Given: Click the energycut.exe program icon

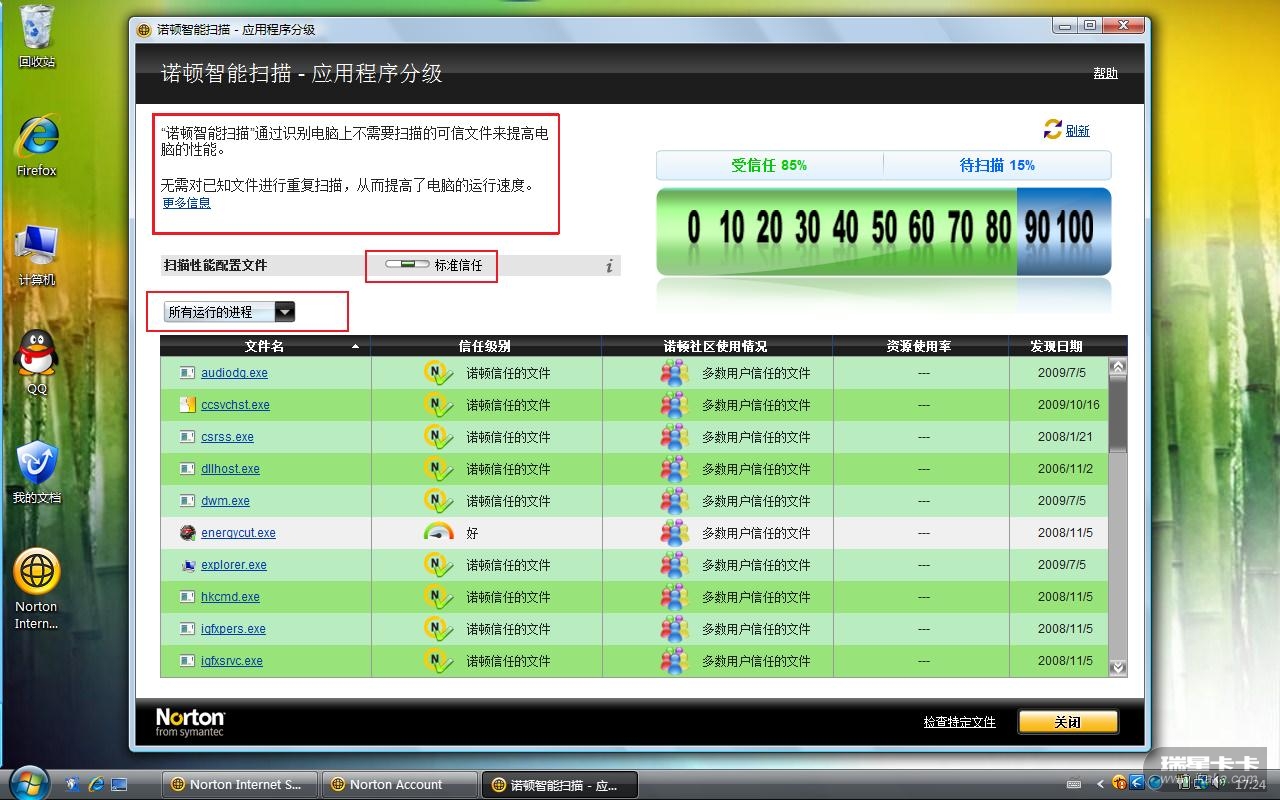Looking at the screenshot, I should pos(187,533).
